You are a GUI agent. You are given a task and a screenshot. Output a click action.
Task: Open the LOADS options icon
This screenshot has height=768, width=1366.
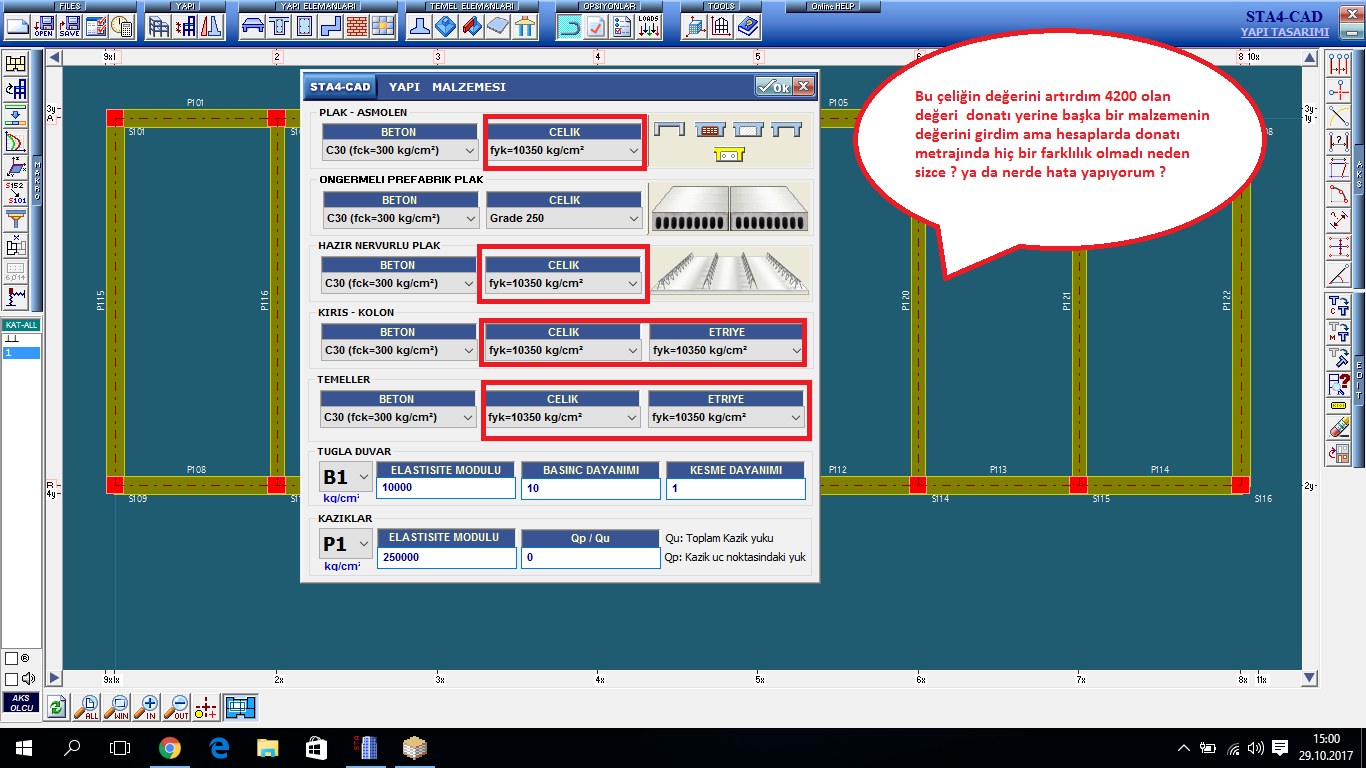649,27
